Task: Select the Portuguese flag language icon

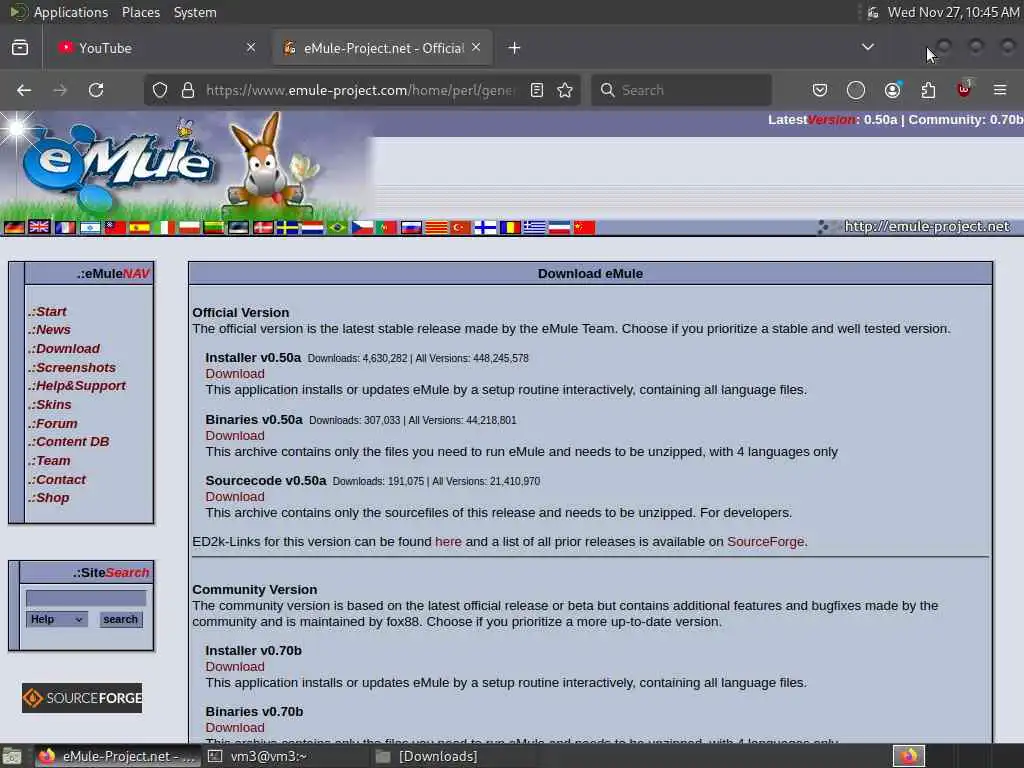Action: (x=387, y=227)
